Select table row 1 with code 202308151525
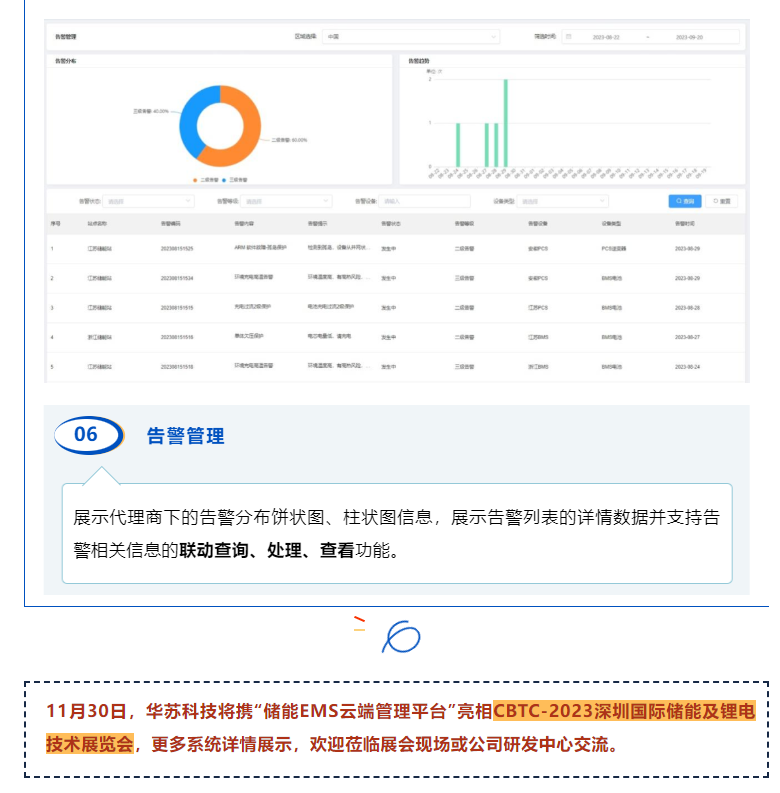This screenshot has width=780, height=793. (x=176, y=248)
